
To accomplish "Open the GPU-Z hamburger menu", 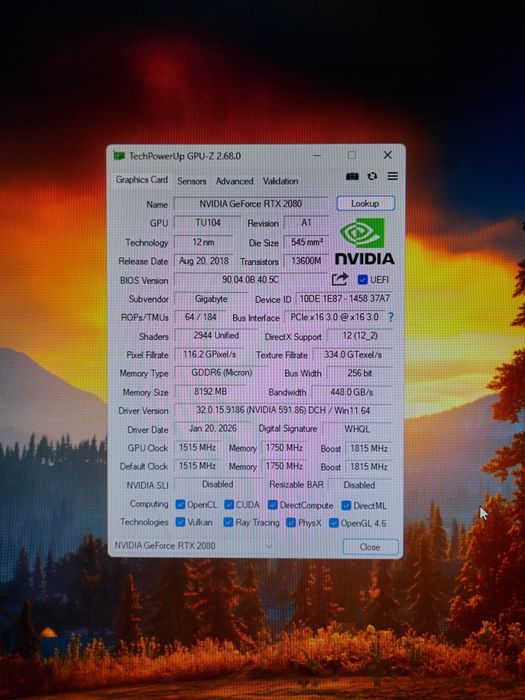I will 392,176.
